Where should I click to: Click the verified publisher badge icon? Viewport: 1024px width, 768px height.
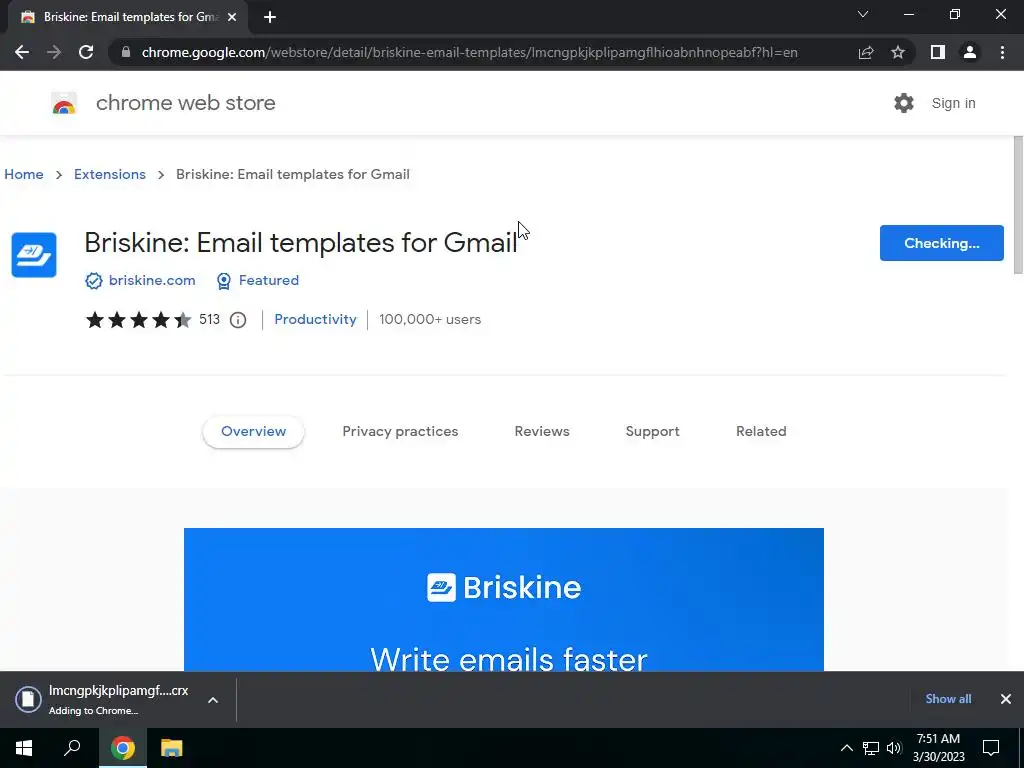[x=93, y=281]
